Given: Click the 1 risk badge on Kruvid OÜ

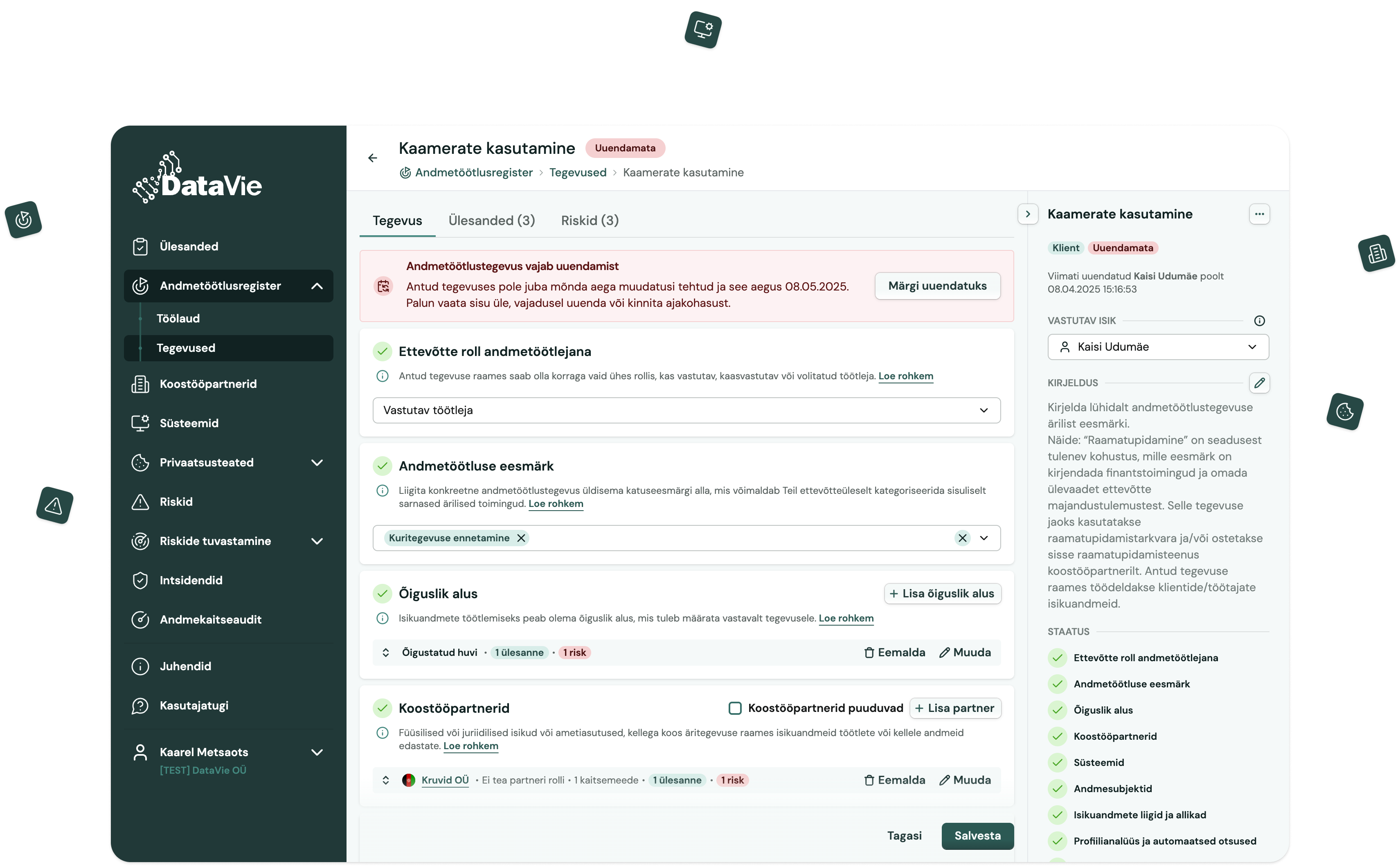Looking at the screenshot, I should click(x=732, y=780).
